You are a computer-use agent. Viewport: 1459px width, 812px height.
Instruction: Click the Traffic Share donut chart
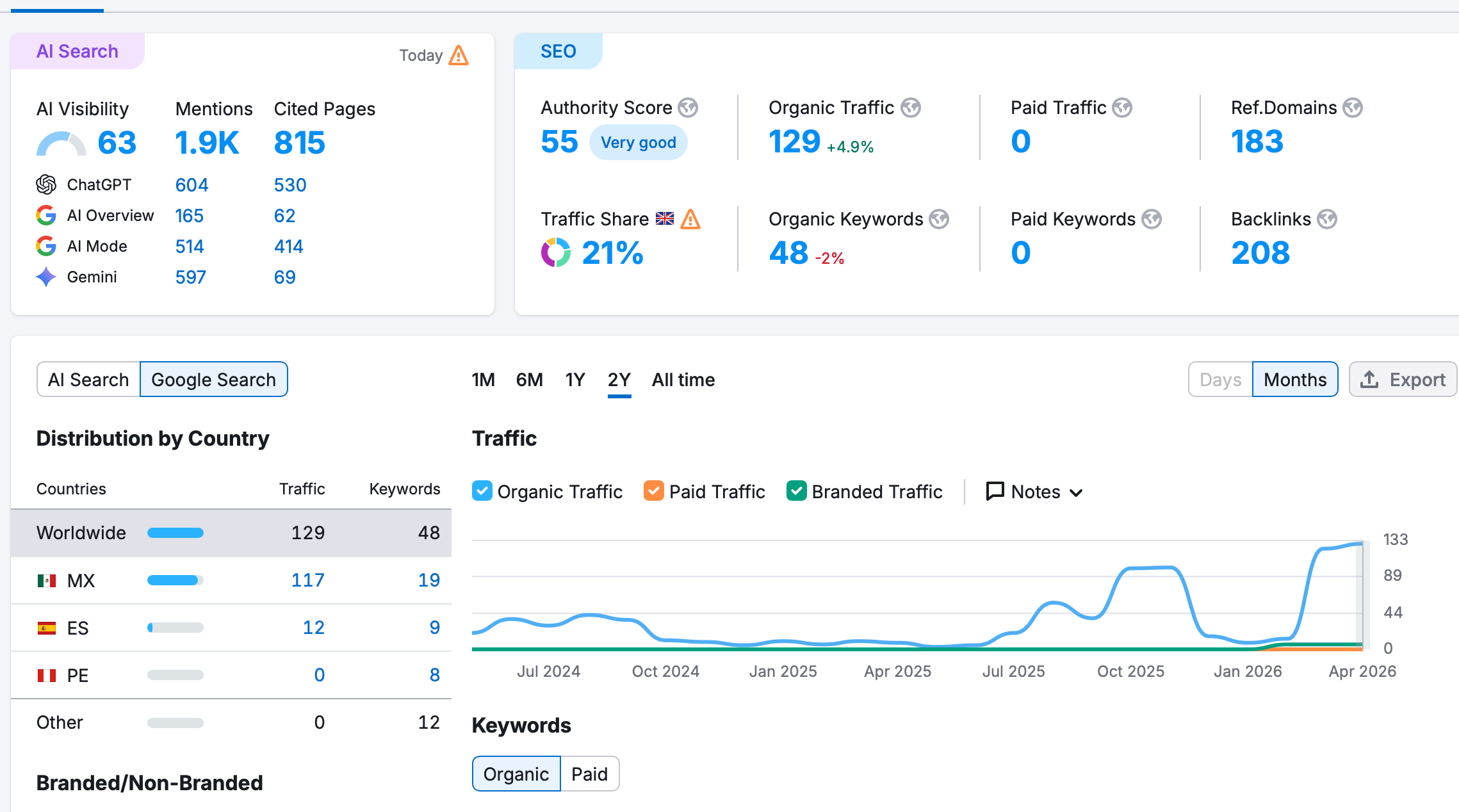point(555,252)
